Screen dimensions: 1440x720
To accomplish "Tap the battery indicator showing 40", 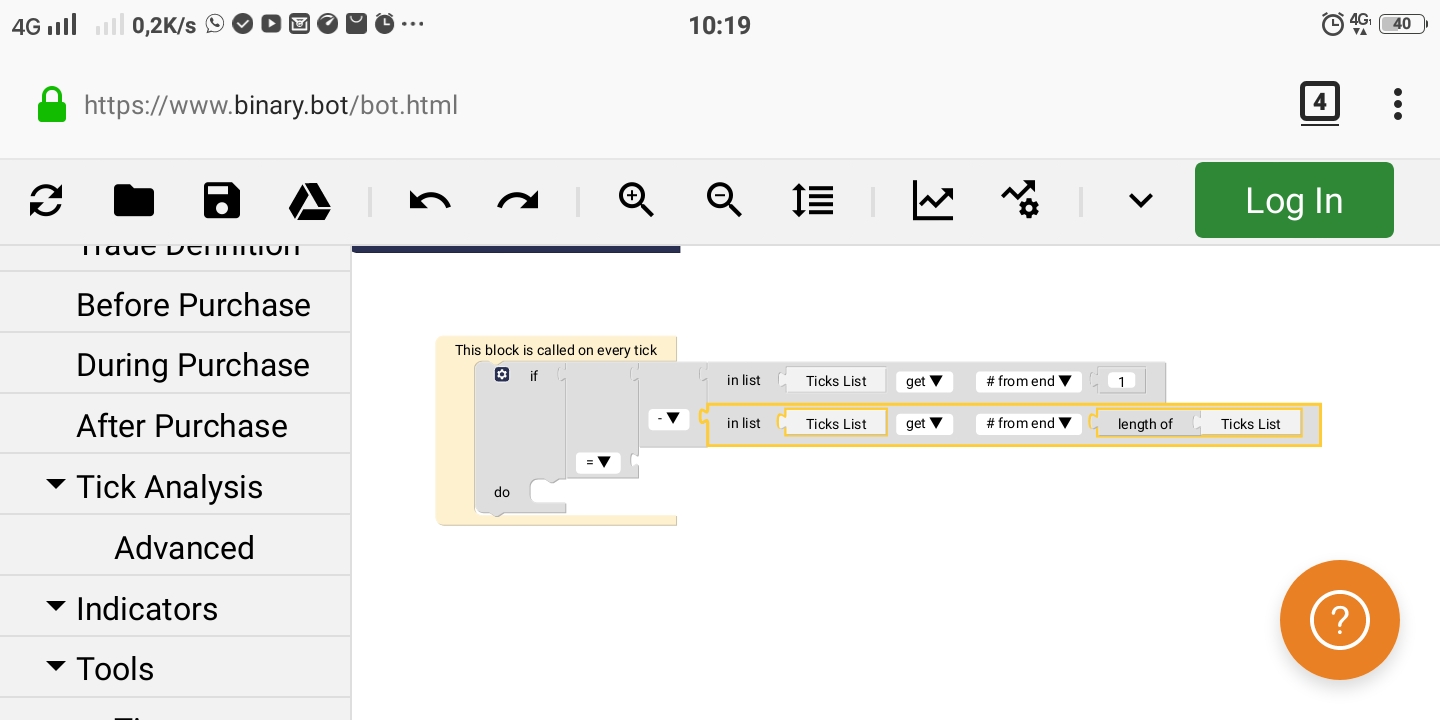I will [1402, 24].
